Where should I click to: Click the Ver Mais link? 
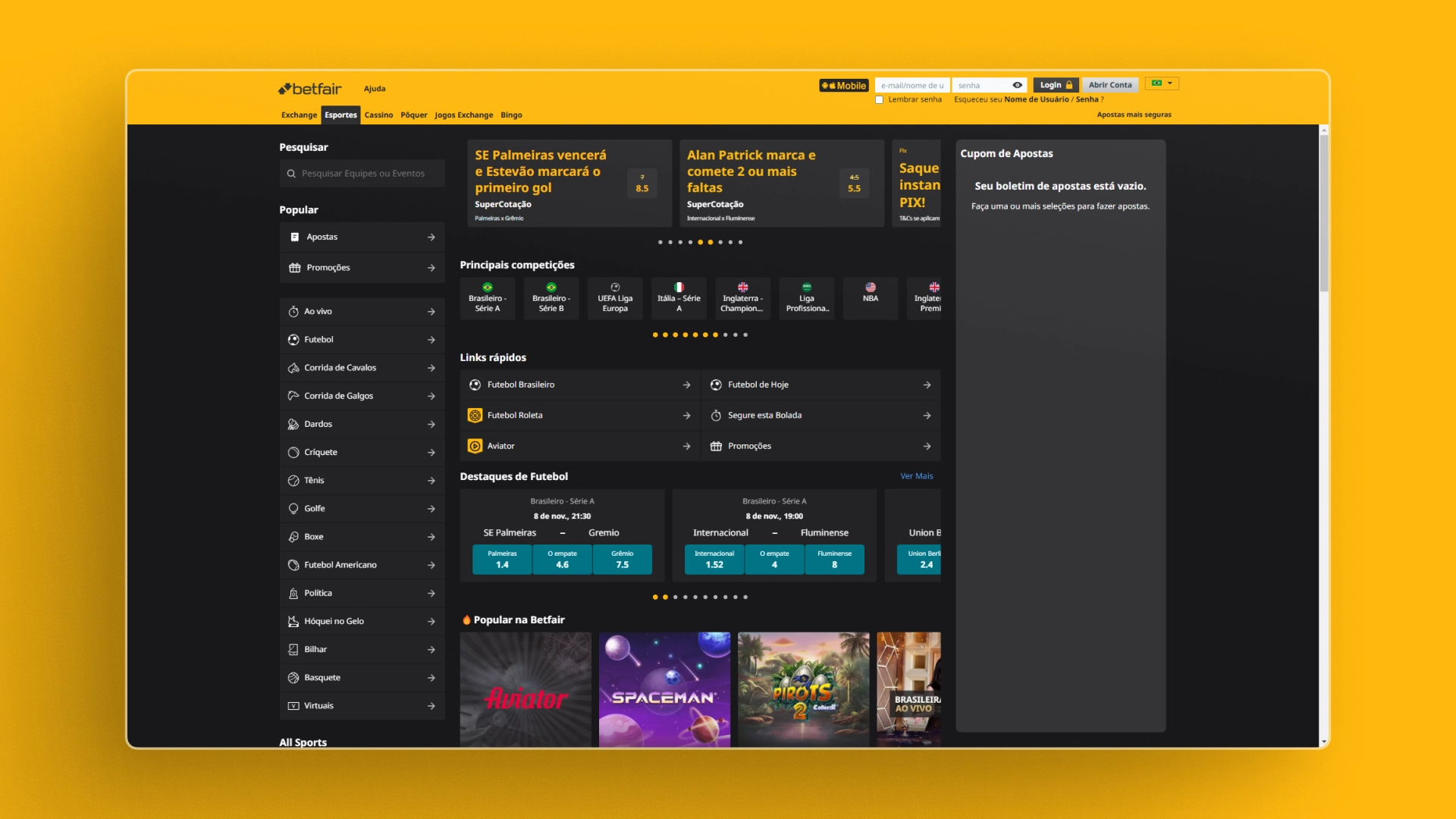tap(916, 476)
